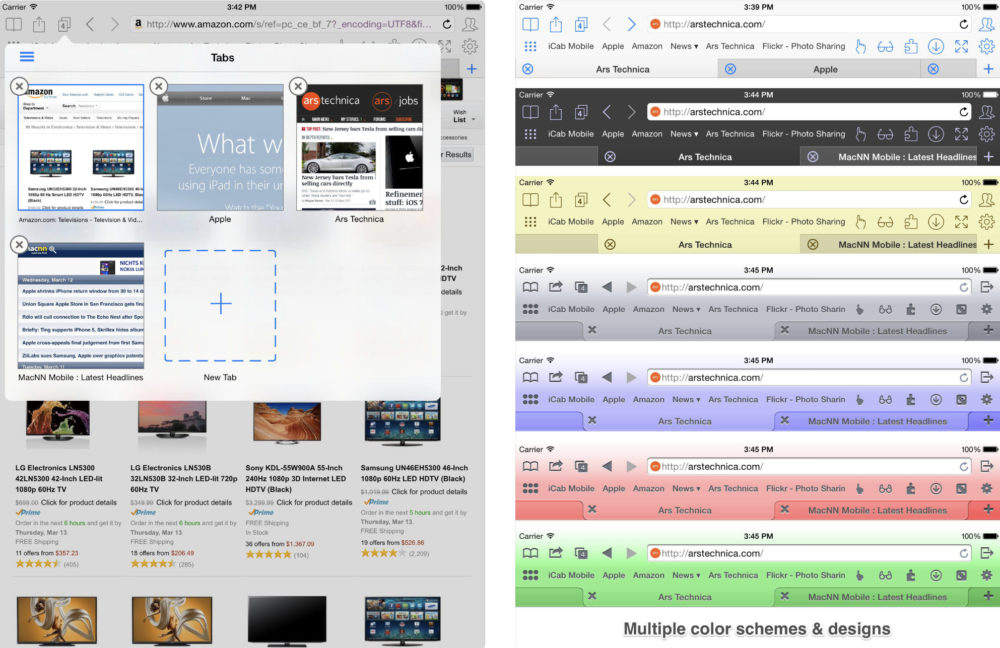
Task: Toggle fullscreen icon in white scheme
Action: [961, 46]
